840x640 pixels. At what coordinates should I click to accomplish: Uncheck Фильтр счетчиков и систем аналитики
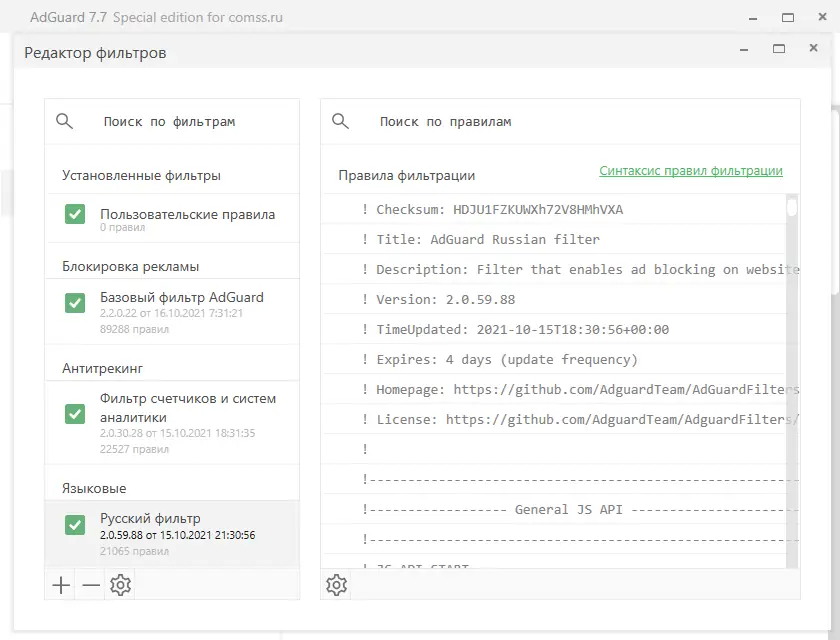[75, 413]
